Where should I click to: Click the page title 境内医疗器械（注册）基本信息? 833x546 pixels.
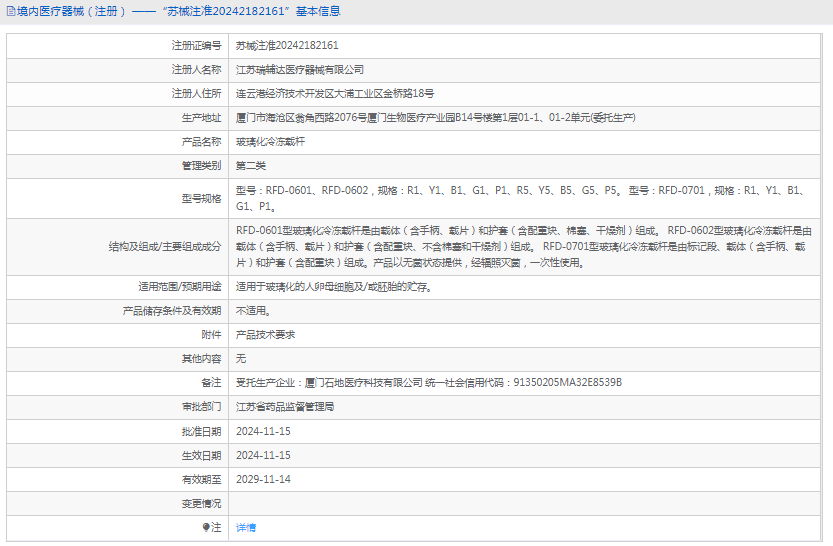(x=178, y=11)
